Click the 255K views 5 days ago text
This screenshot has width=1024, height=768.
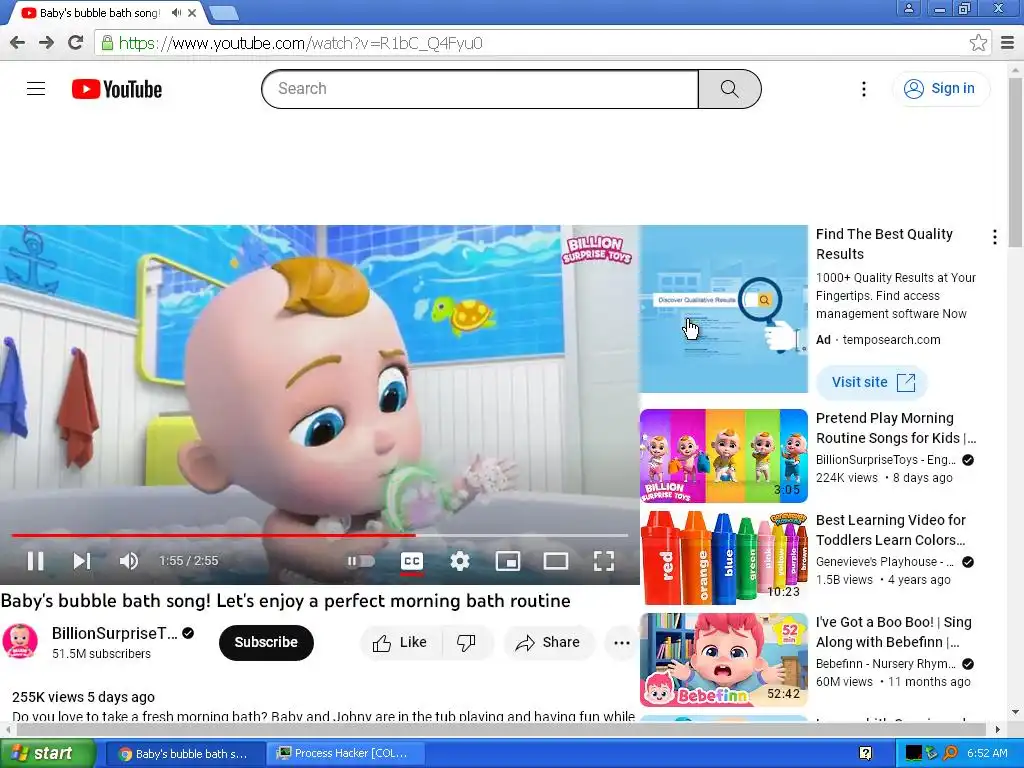[84, 697]
